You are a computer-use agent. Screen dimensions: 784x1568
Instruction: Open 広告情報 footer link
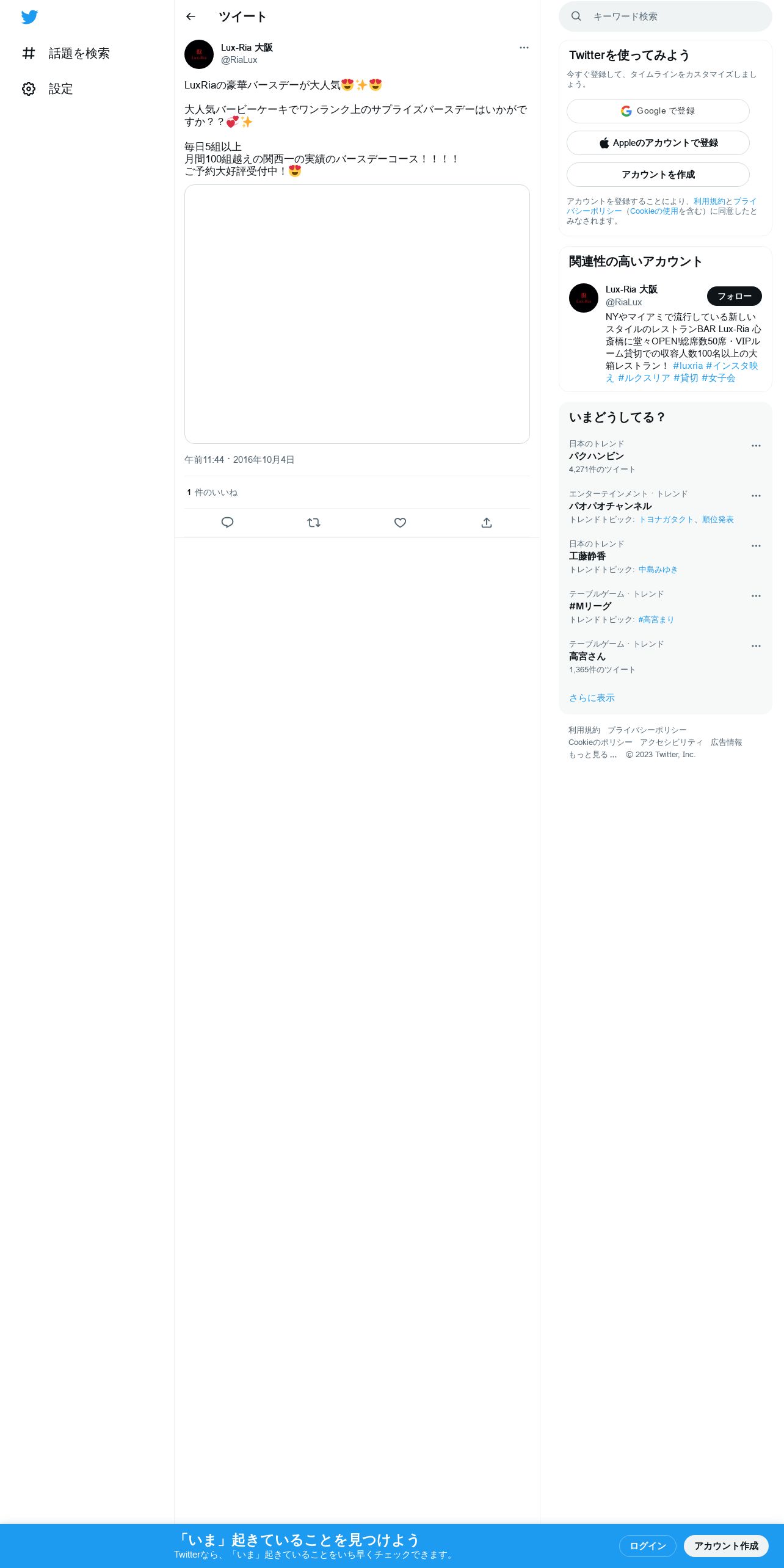[727, 742]
